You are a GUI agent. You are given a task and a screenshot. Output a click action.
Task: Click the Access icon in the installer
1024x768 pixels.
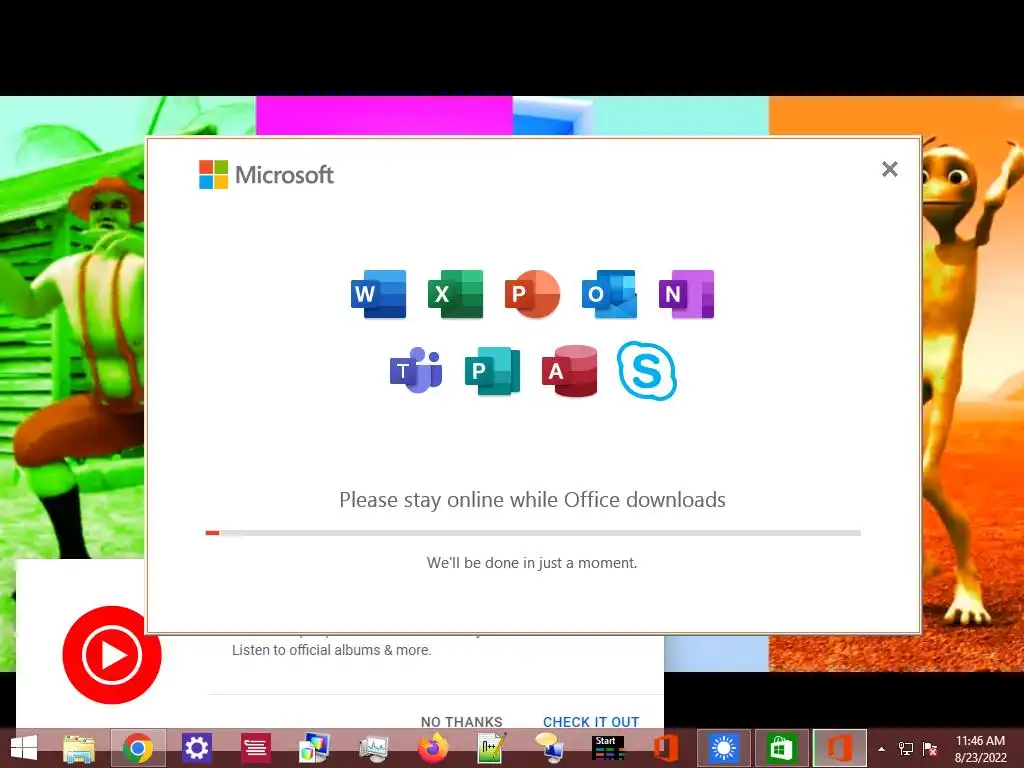pyautogui.click(x=569, y=371)
